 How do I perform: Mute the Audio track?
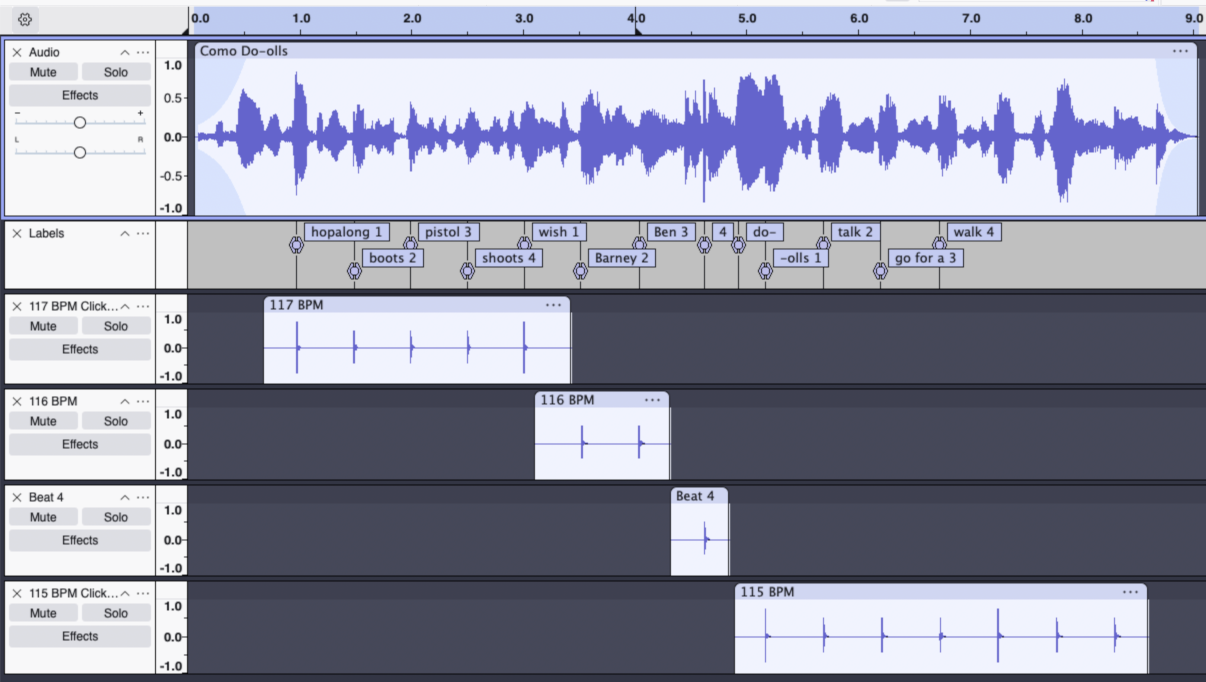[x=42, y=71]
